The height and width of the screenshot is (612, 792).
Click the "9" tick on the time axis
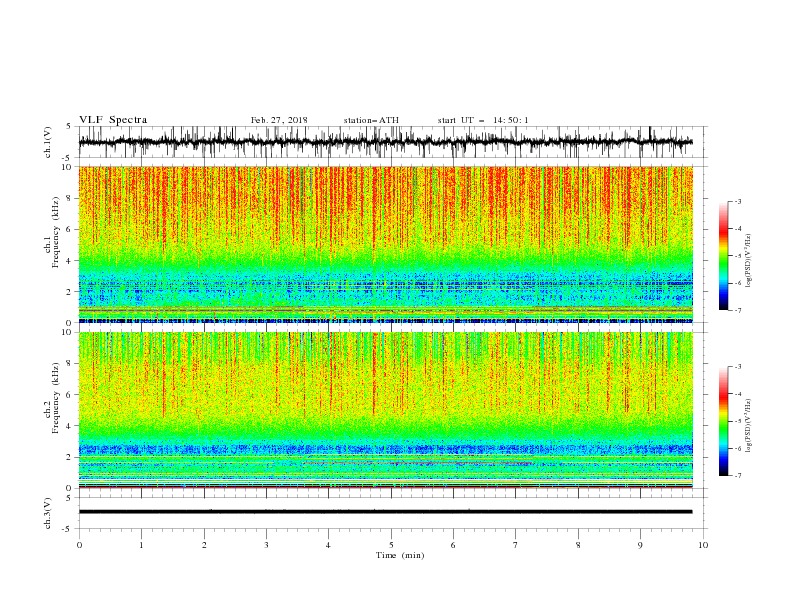coord(640,545)
